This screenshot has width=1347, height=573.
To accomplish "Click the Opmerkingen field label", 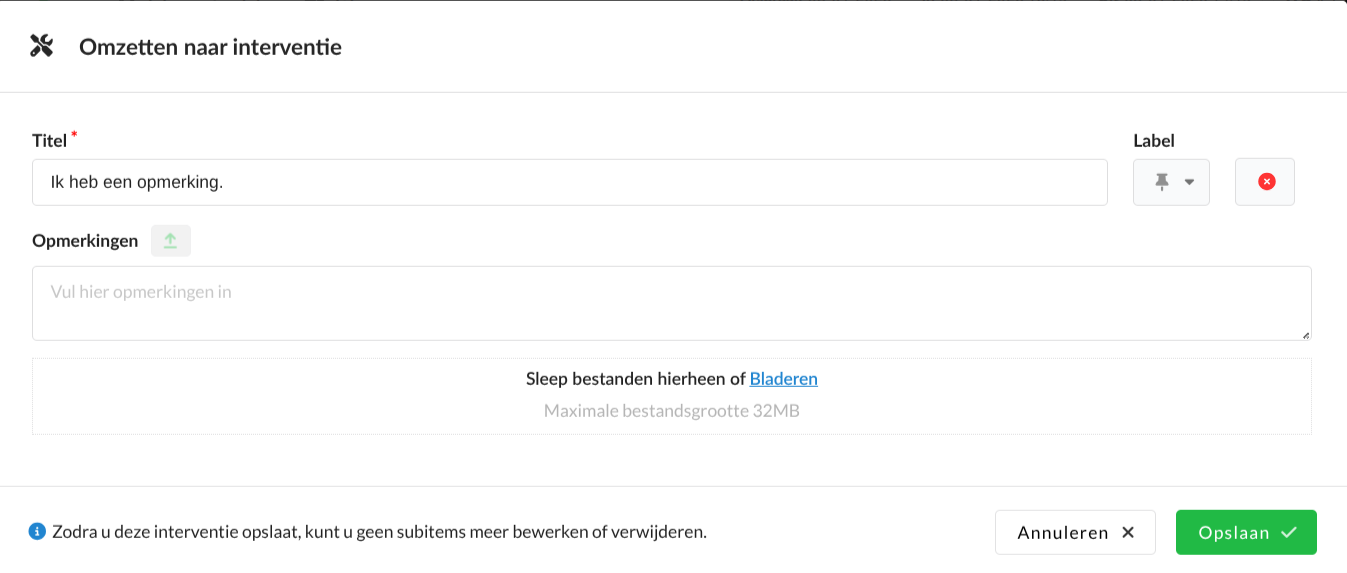I will click(x=85, y=241).
